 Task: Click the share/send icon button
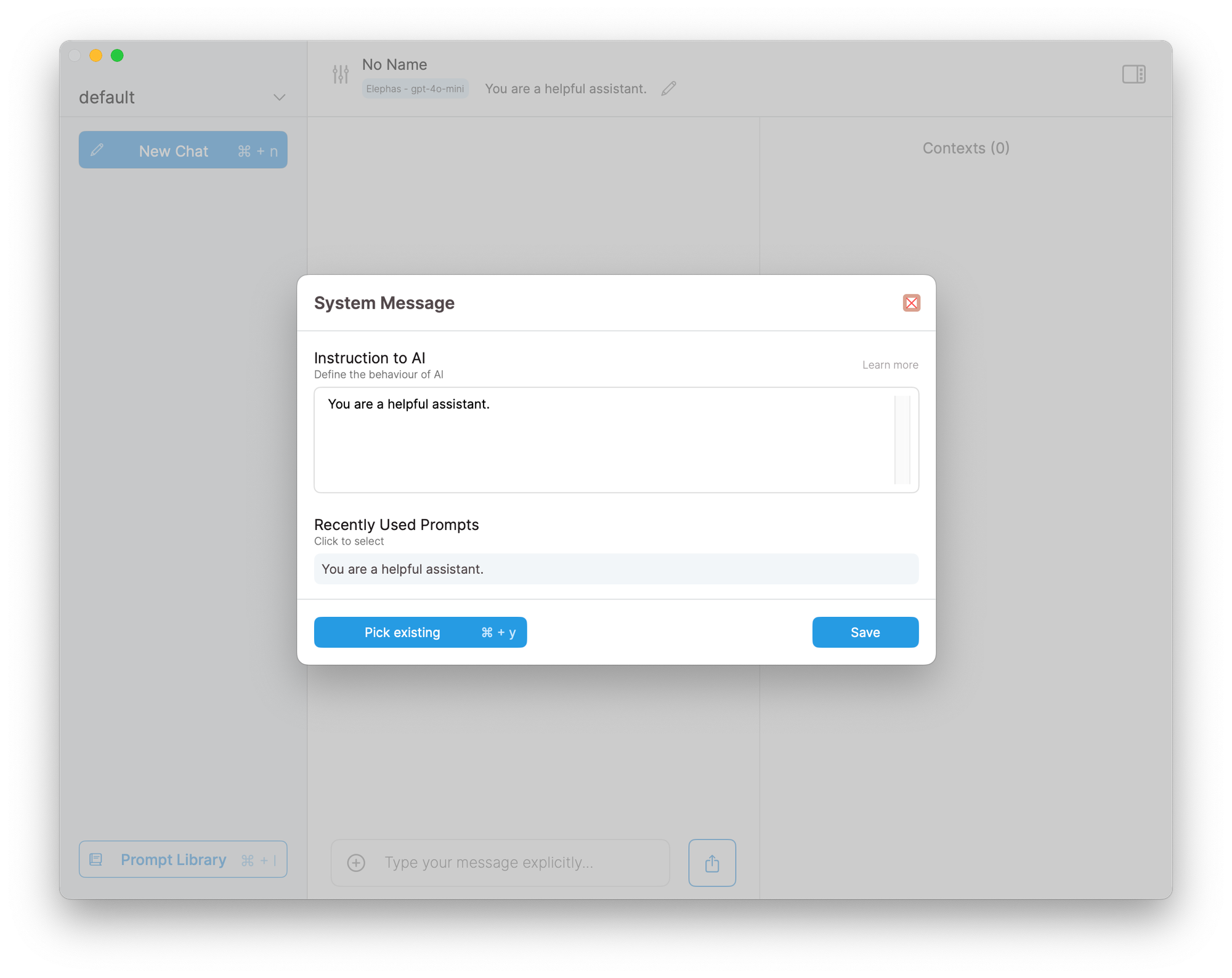712,863
